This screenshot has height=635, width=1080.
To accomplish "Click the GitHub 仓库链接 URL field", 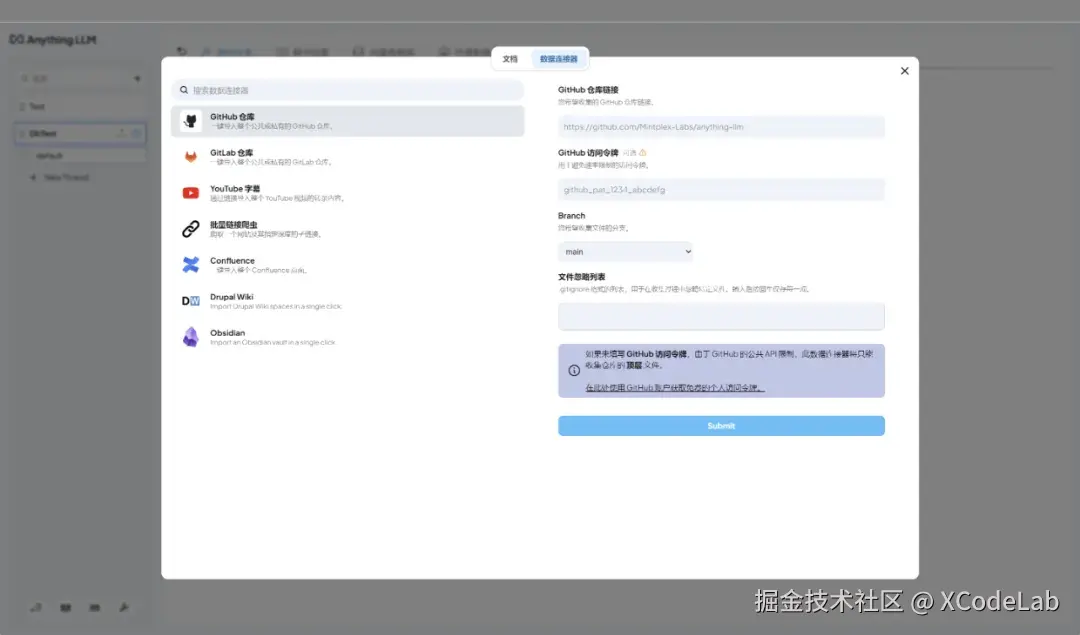I will [x=721, y=126].
